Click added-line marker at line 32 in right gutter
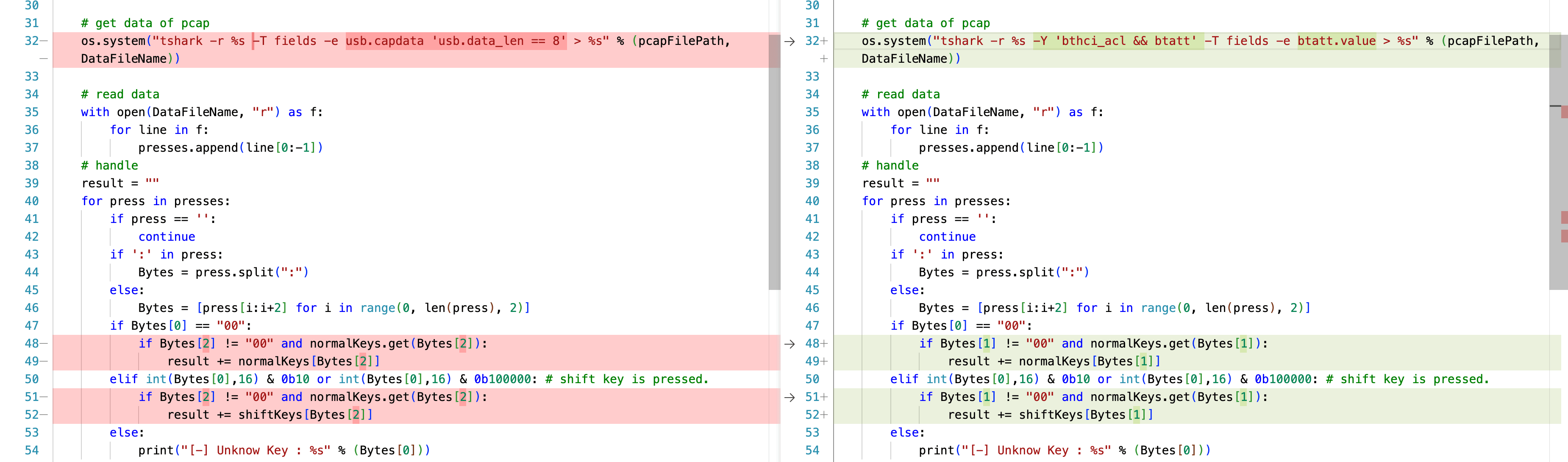1568x462 pixels. coord(824,41)
